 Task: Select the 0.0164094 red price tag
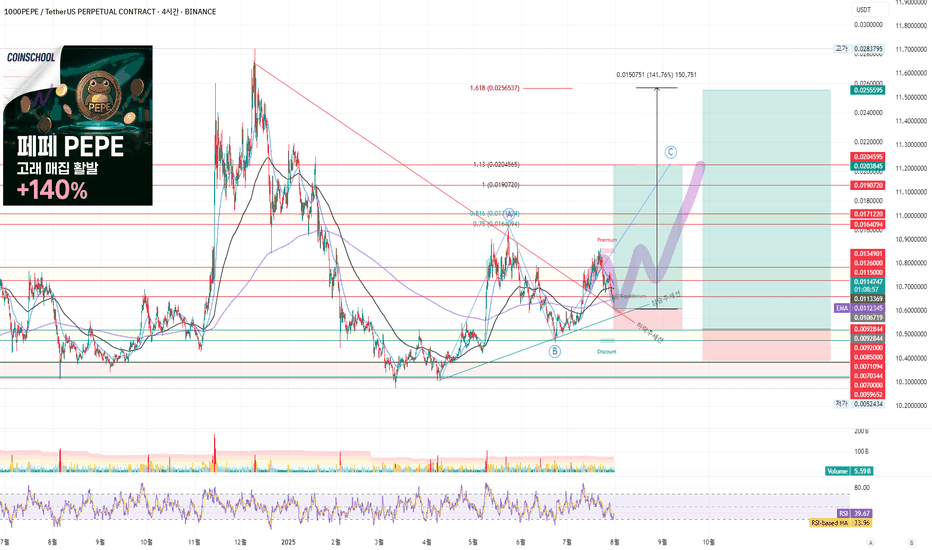point(868,225)
